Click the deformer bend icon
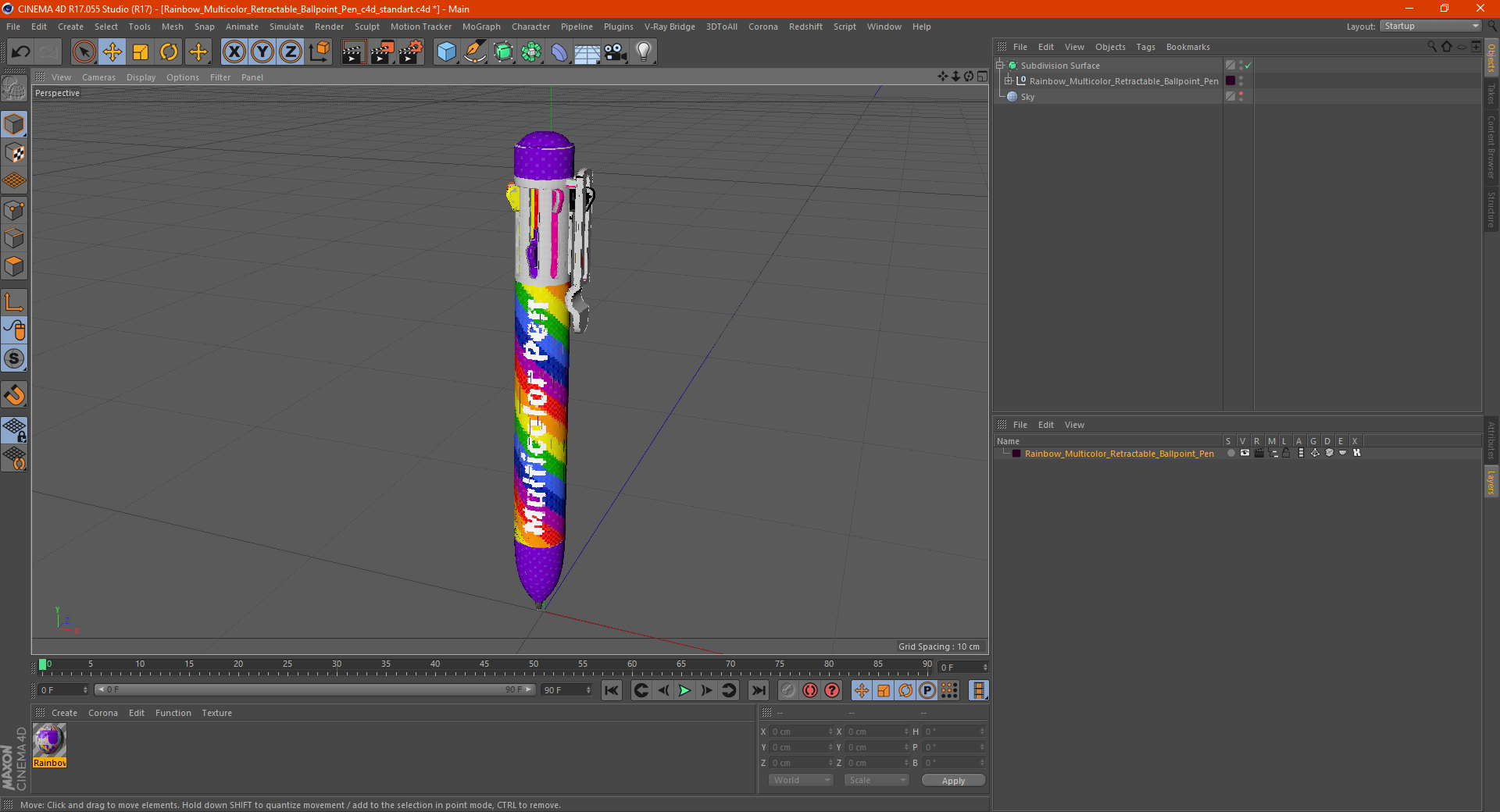Viewport: 1500px width, 812px height. coord(559,52)
